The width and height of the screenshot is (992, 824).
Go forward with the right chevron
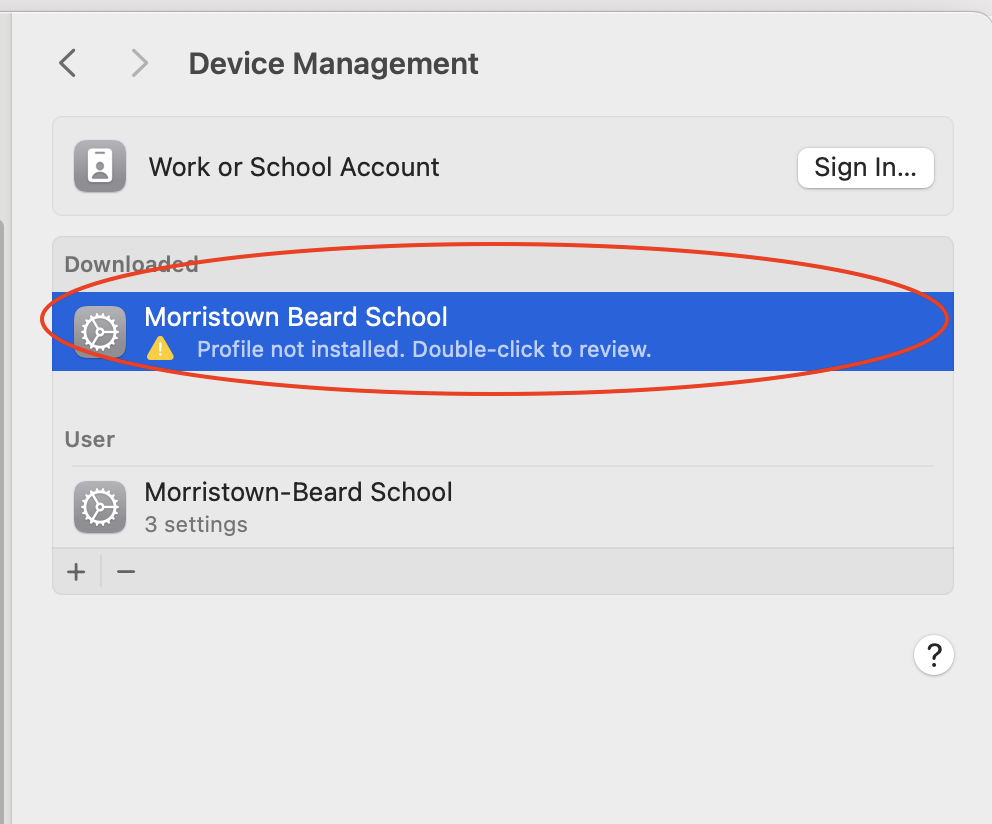(x=139, y=63)
